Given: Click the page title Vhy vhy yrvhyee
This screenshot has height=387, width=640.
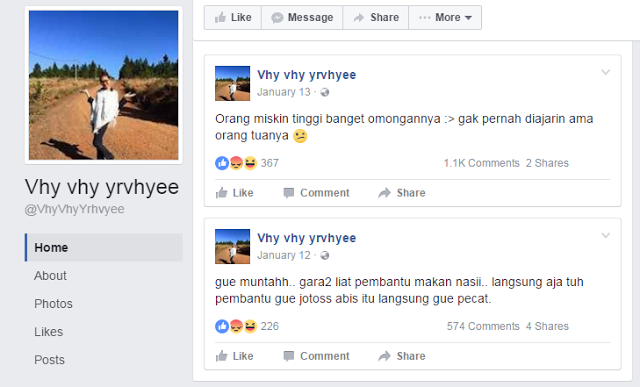Looking at the screenshot, I should [102, 187].
